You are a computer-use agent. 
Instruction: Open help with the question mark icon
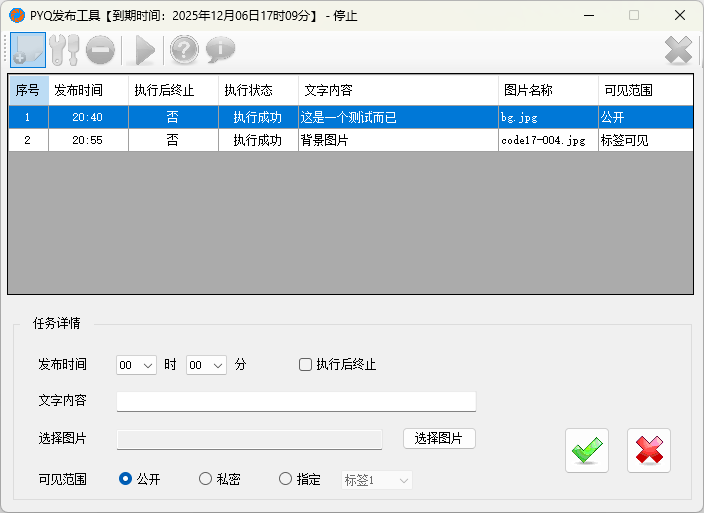pos(184,49)
